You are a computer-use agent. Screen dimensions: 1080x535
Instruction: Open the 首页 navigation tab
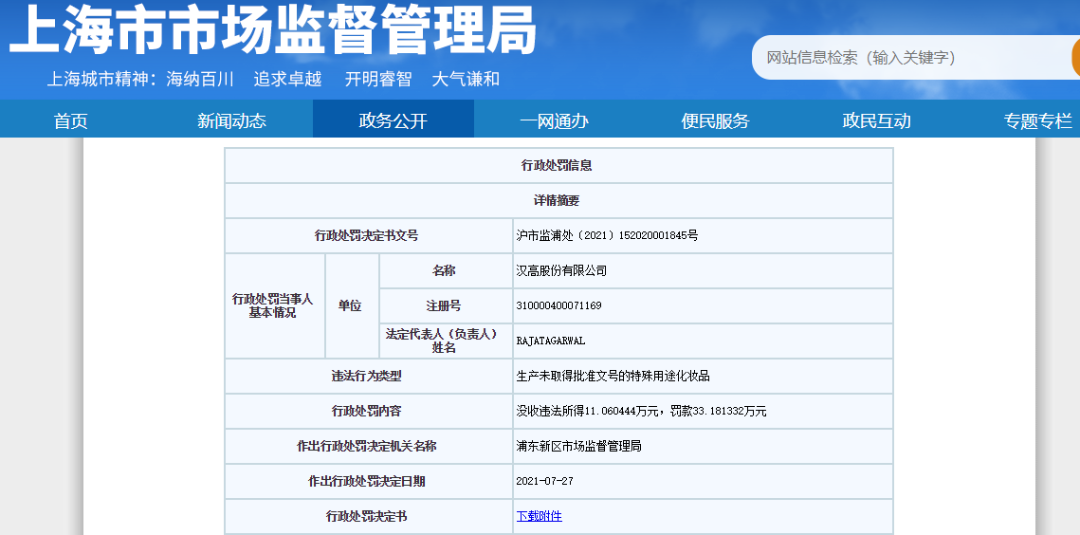click(71, 121)
